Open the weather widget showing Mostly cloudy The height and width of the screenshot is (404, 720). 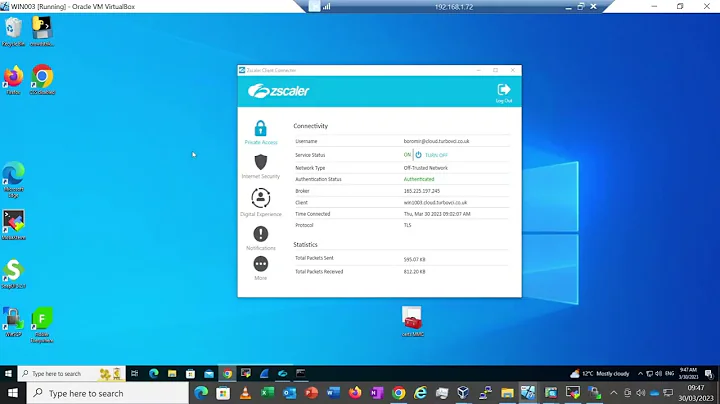coord(600,373)
